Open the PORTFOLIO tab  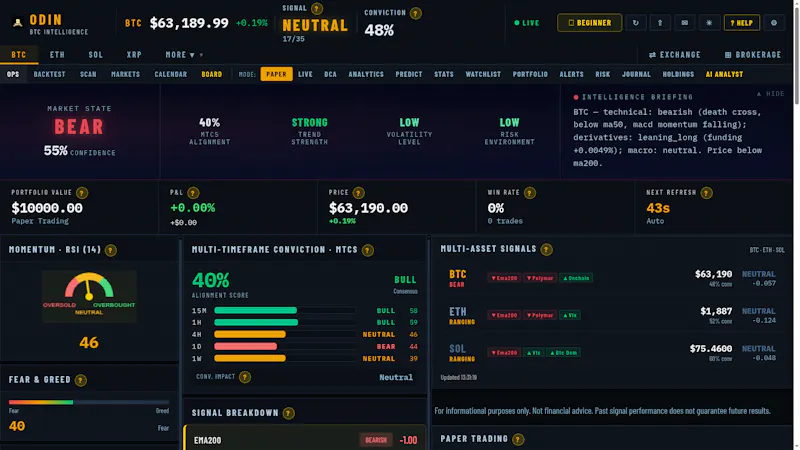click(530, 74)
